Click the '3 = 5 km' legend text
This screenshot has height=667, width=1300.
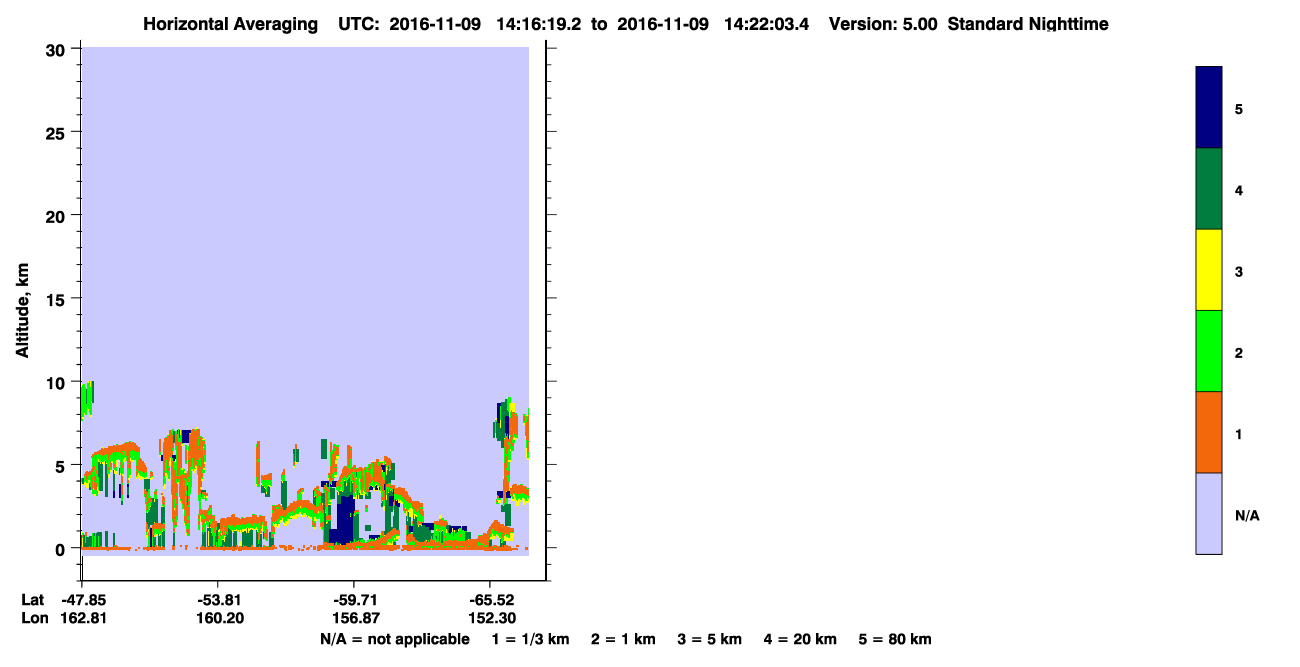click(710, 639)
